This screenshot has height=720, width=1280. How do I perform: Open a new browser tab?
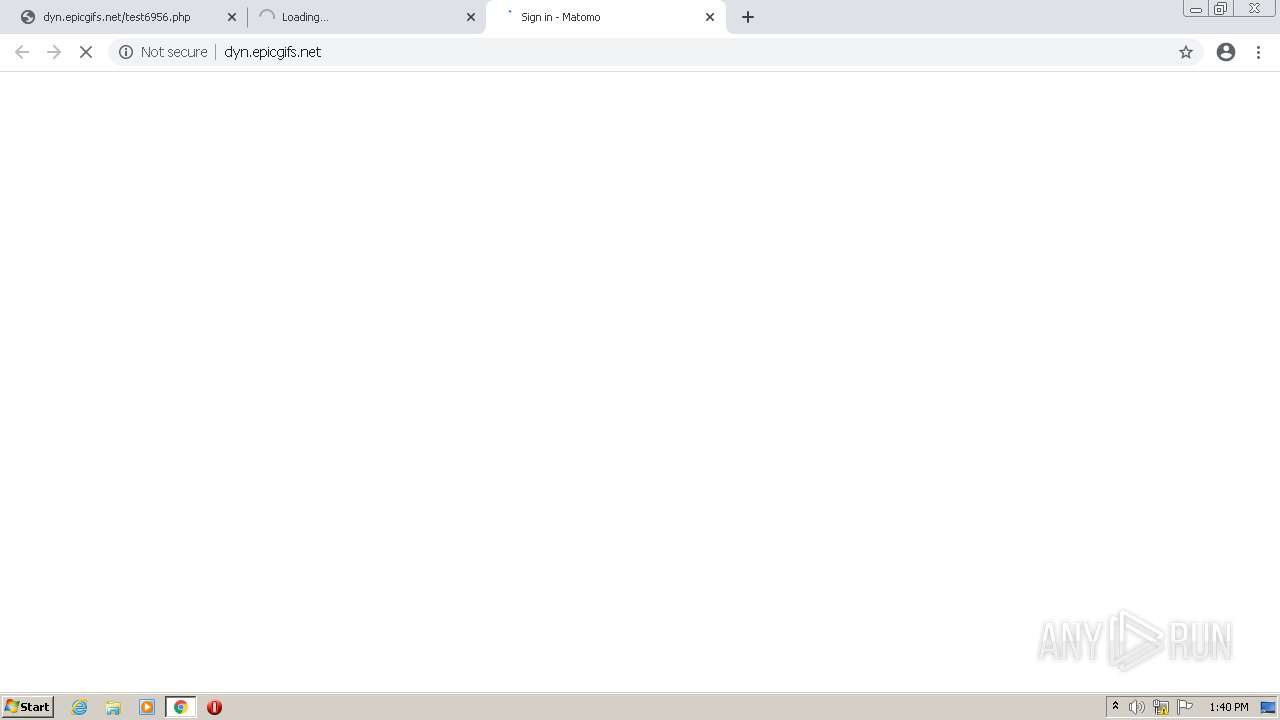748,17
